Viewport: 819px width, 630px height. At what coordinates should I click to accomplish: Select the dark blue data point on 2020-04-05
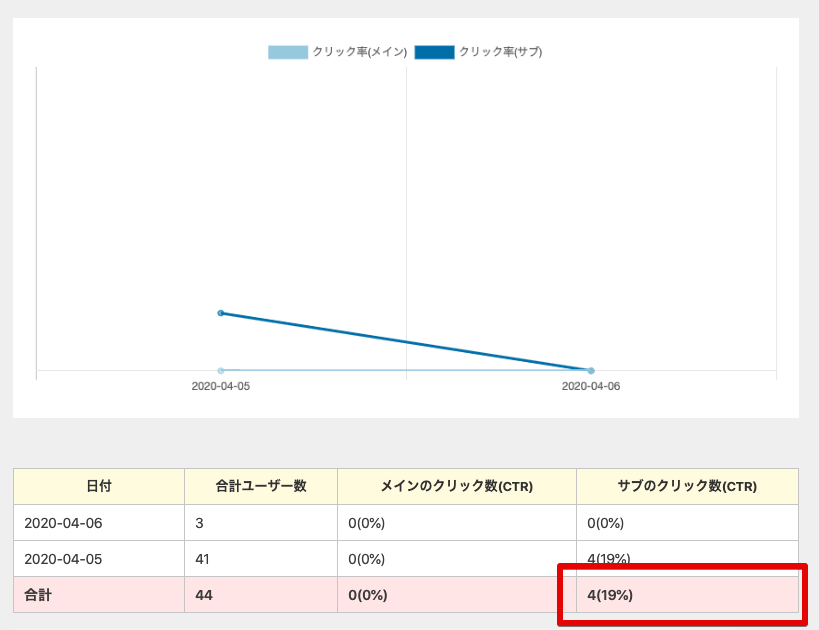221,313
